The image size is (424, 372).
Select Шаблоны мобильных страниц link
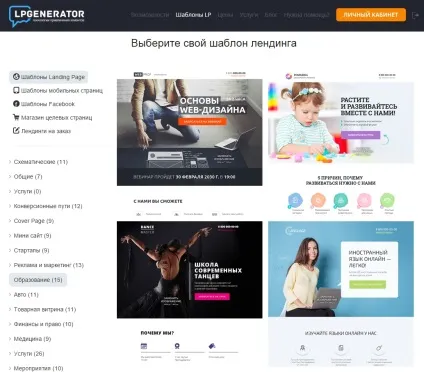[x=62, y=91]
